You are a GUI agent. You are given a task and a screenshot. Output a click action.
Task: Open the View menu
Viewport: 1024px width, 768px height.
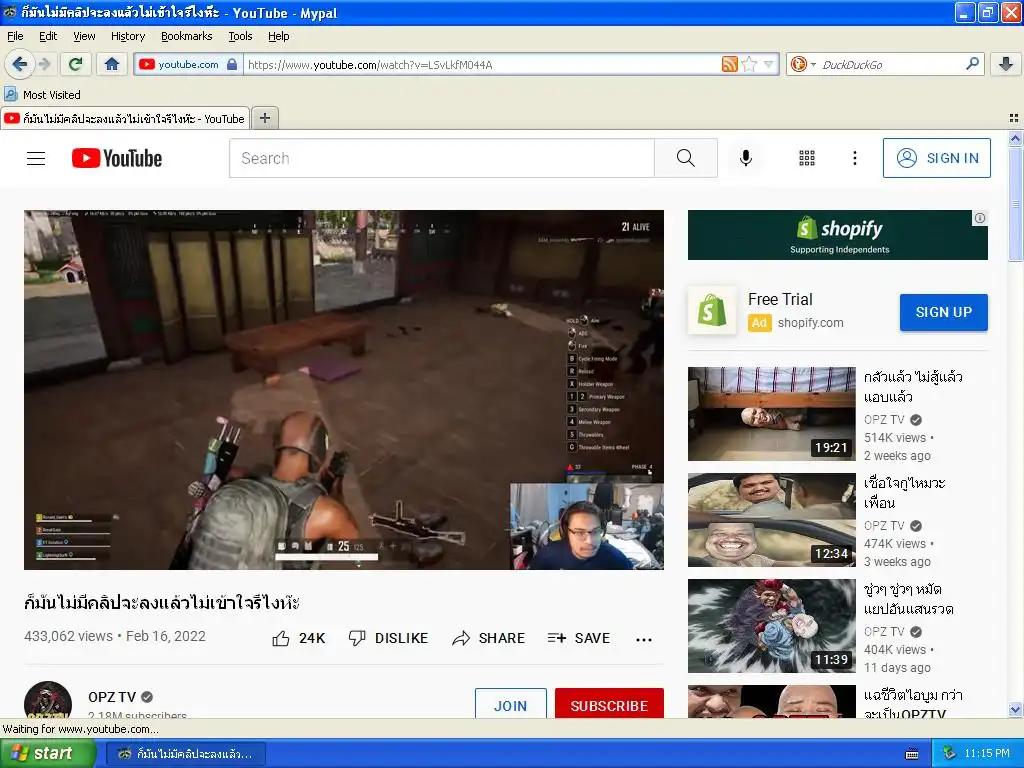[x=84, y=36]
